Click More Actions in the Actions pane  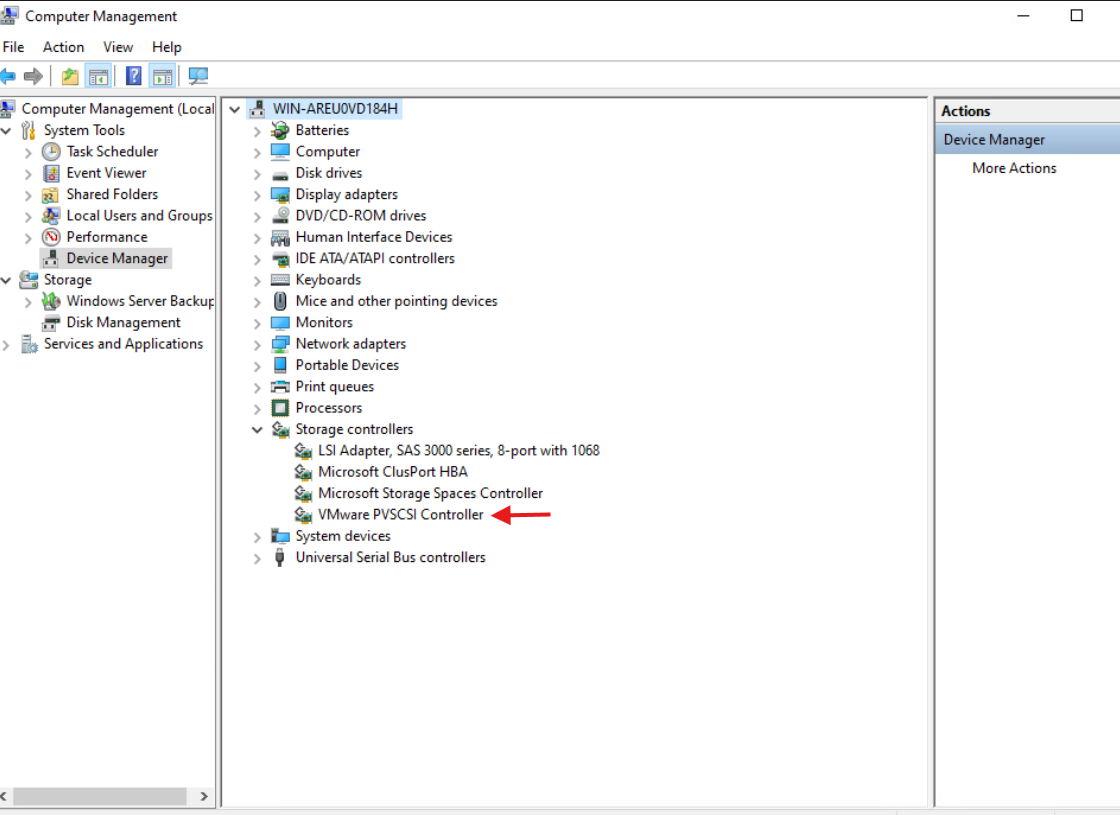coord(1014,168)
